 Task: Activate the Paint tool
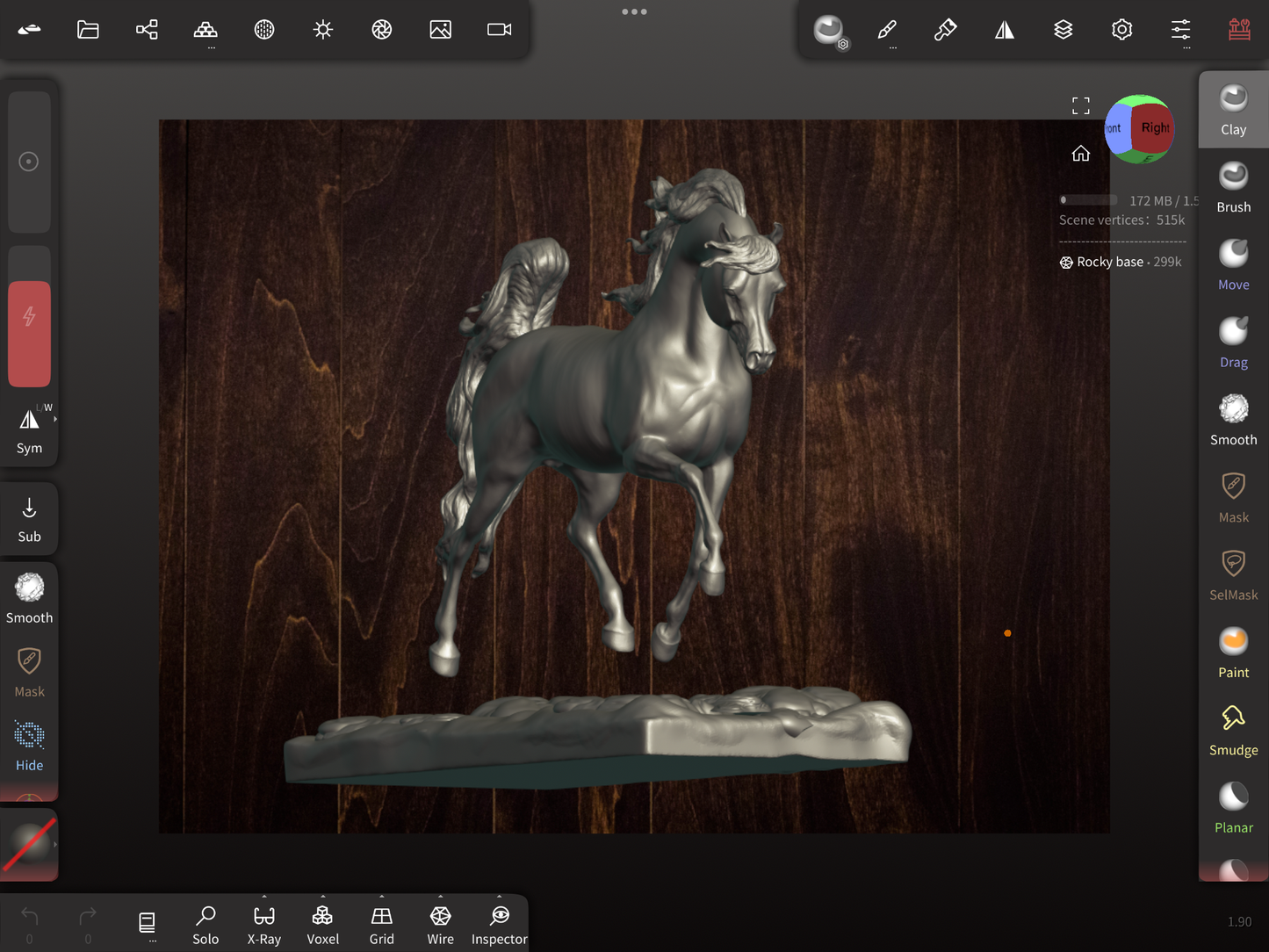(x=1233, y=653)
